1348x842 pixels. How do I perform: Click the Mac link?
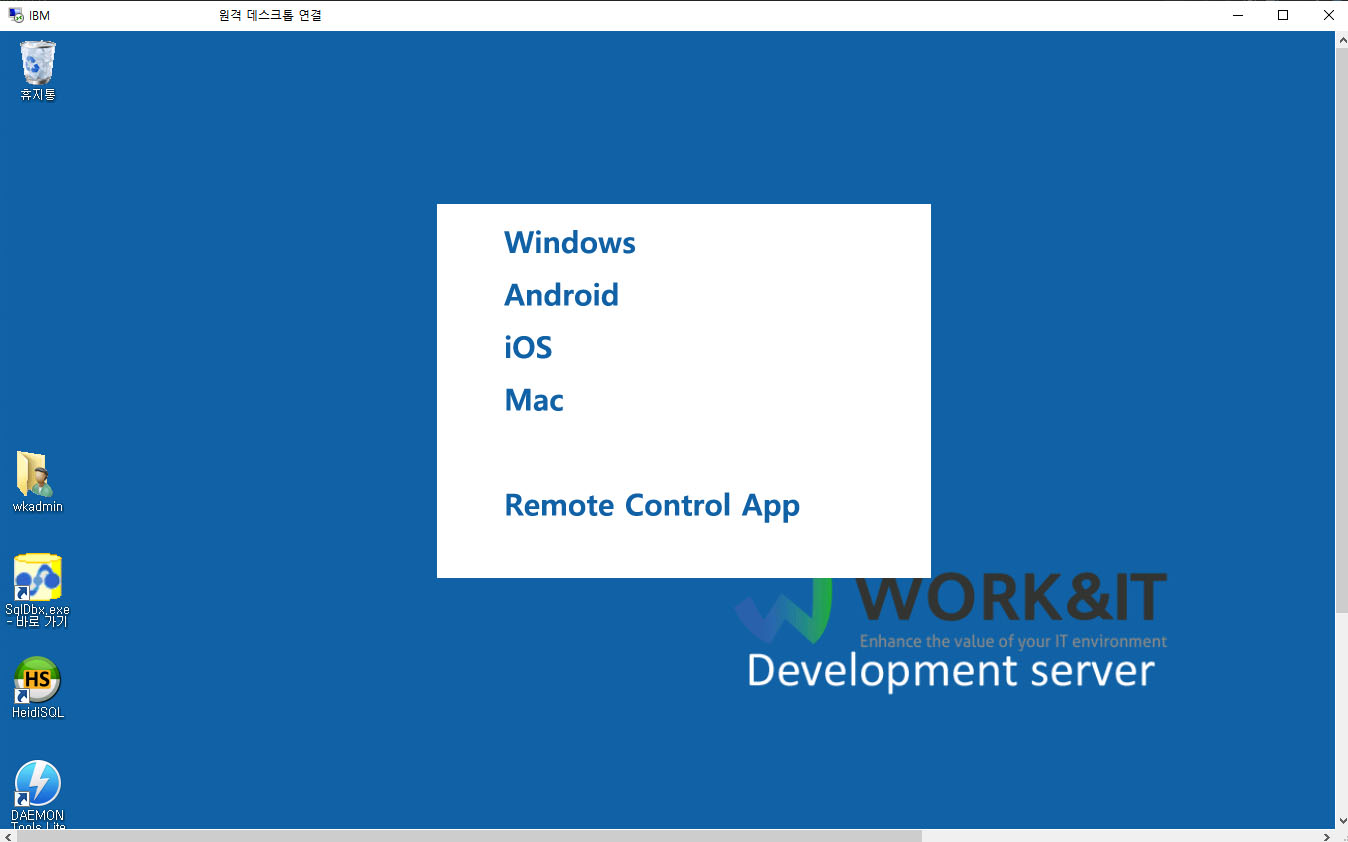534,400
